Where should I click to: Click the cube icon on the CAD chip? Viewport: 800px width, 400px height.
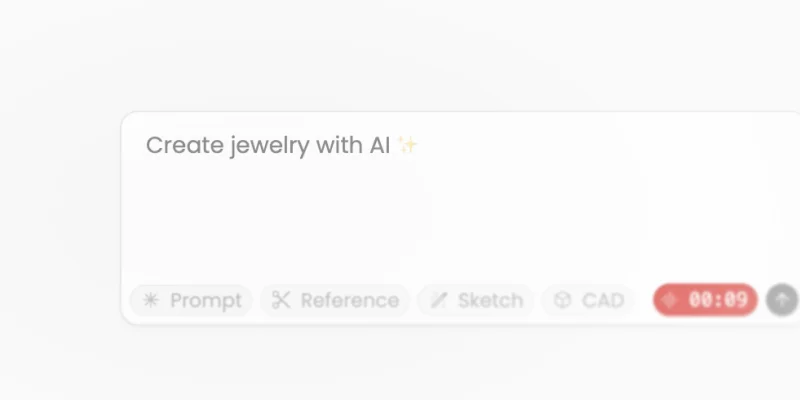(562, 300)
